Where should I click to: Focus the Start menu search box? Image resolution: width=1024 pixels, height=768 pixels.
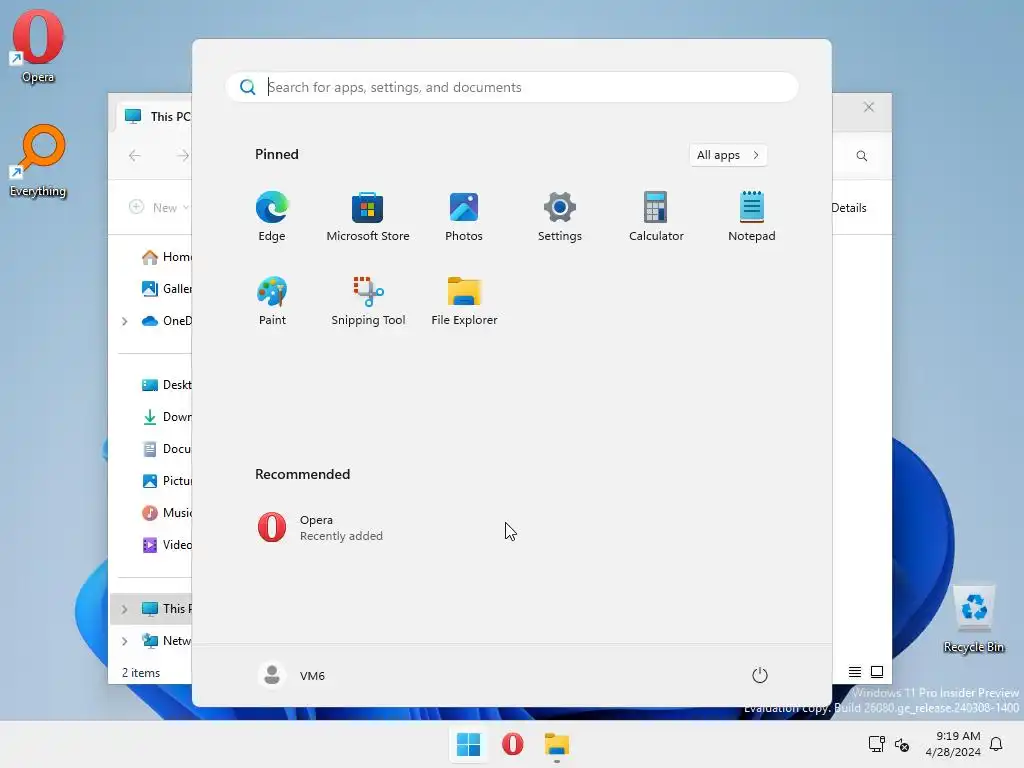point(512,87)
